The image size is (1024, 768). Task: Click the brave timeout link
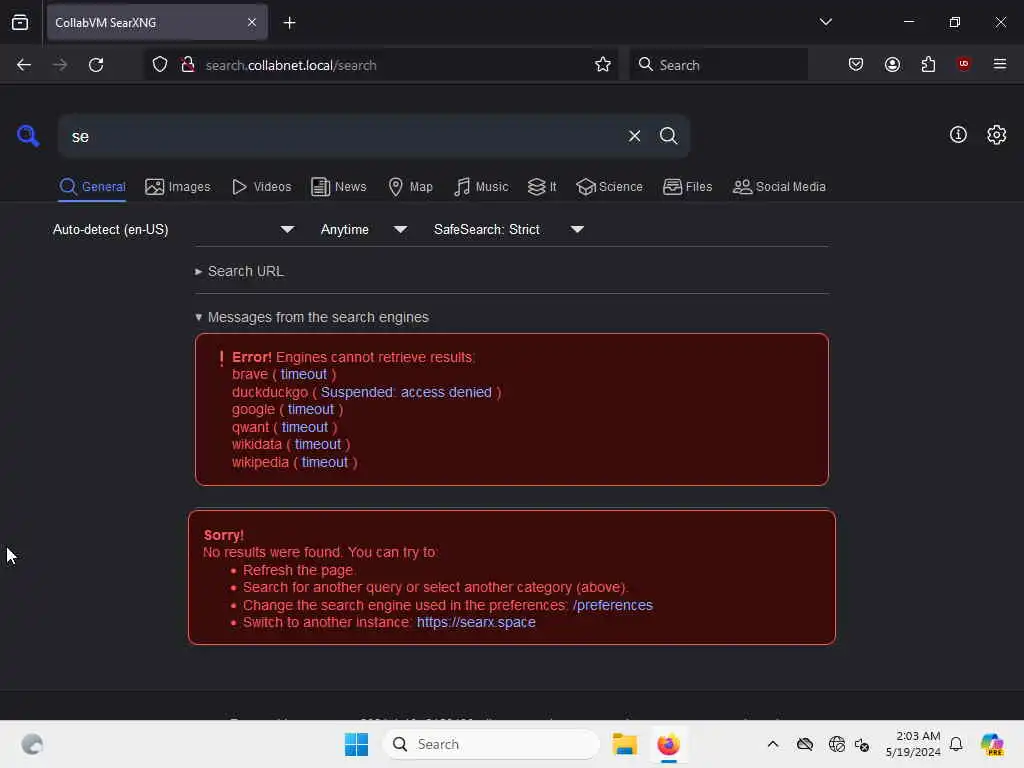coord(304,374)
